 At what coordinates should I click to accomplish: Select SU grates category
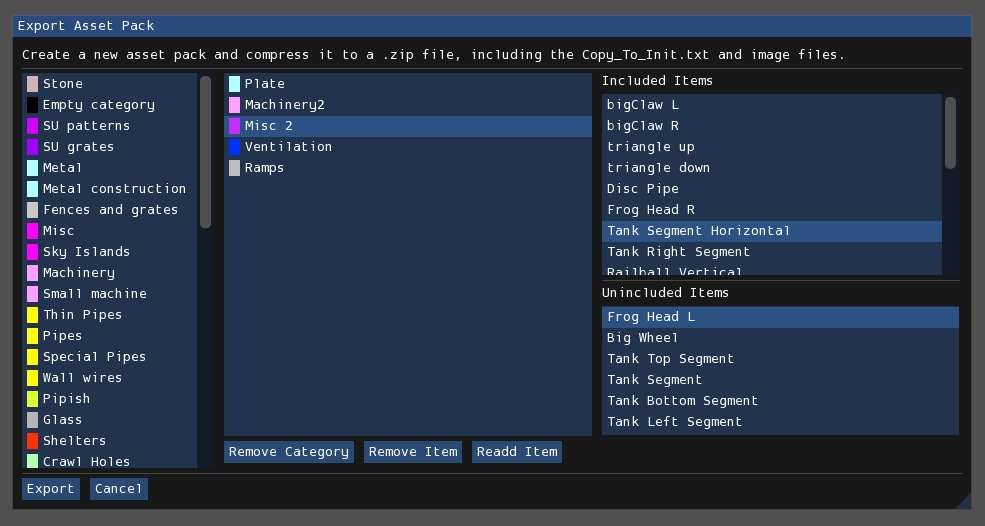(x=110, y=147)
